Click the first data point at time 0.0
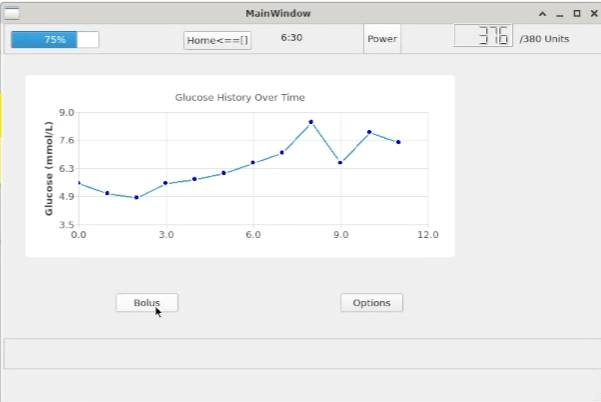Screen dimensions: 601x402 click(x=78, y=183)
